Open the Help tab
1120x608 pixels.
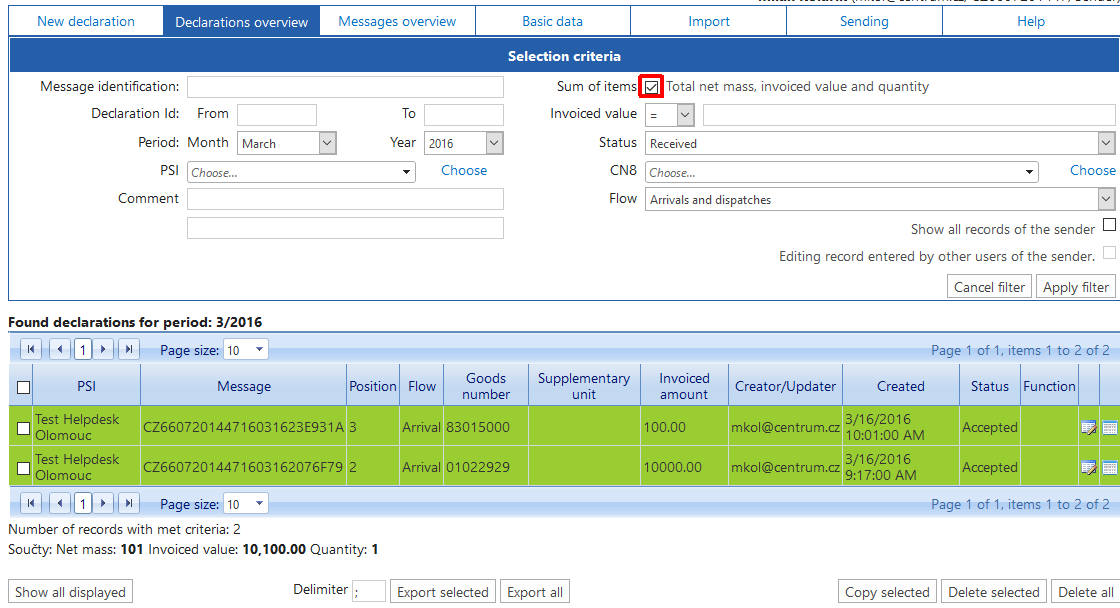pos(1031,21)
